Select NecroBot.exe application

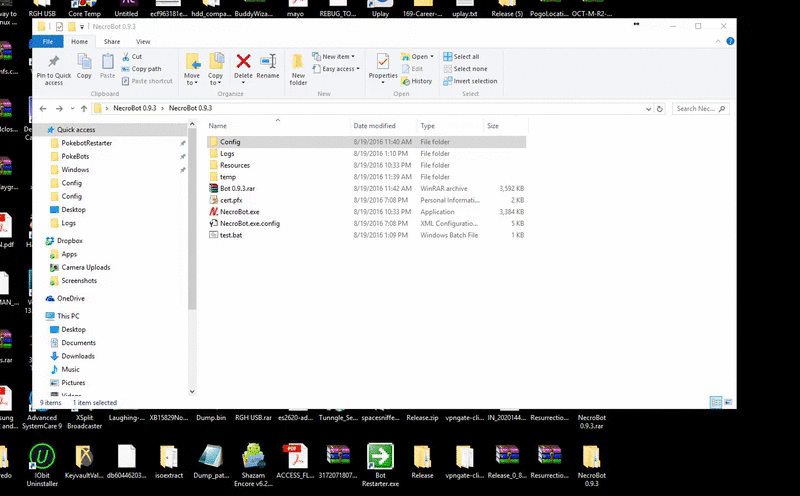[x=366, y=212]
